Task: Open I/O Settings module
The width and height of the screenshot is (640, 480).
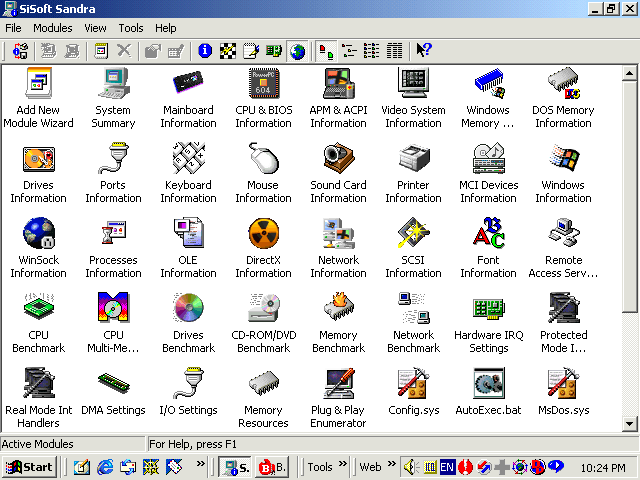Action: (x=188, y=392)
